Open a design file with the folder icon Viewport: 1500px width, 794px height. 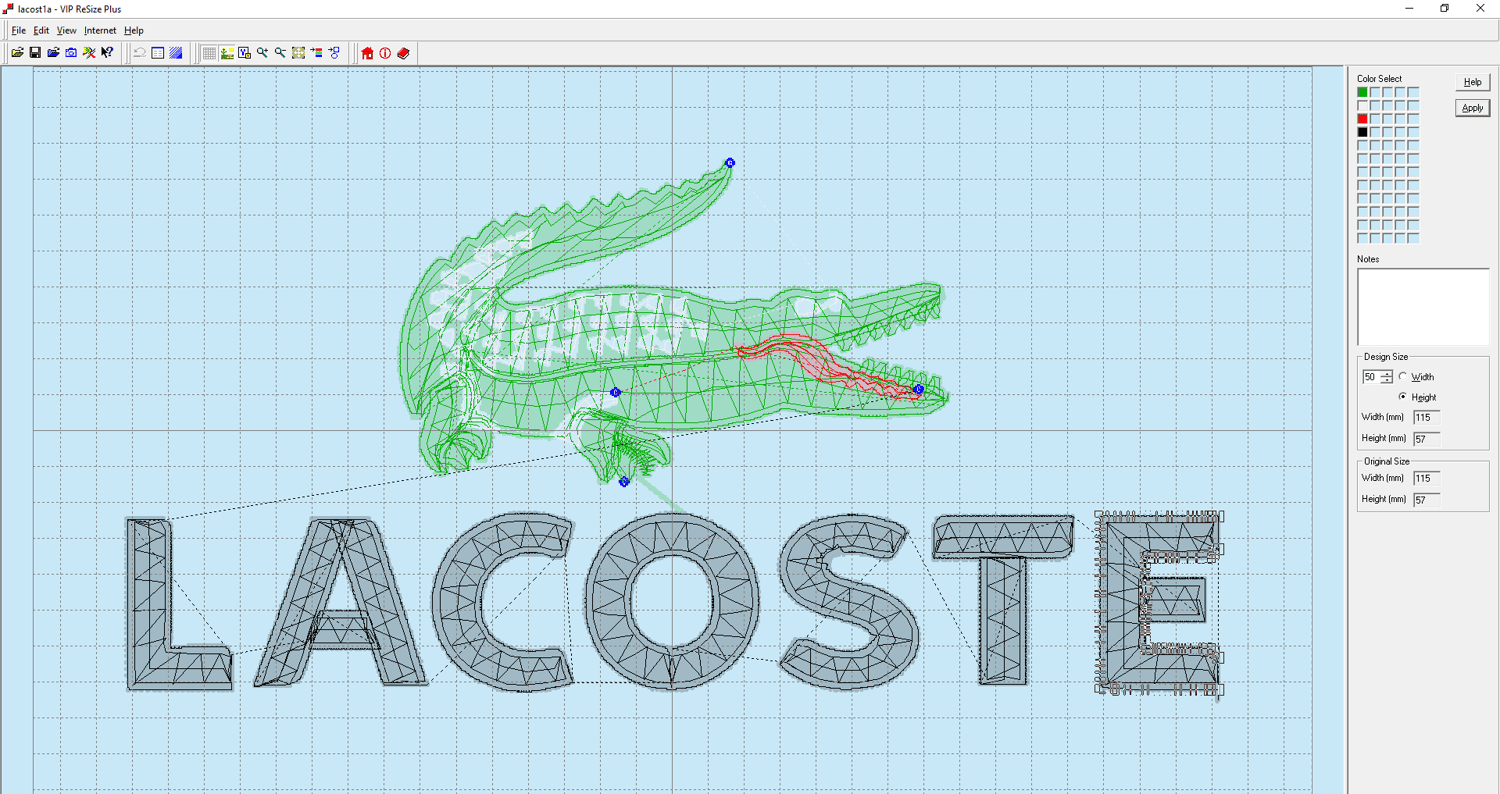pyautogui.click(x=17, y=53)
